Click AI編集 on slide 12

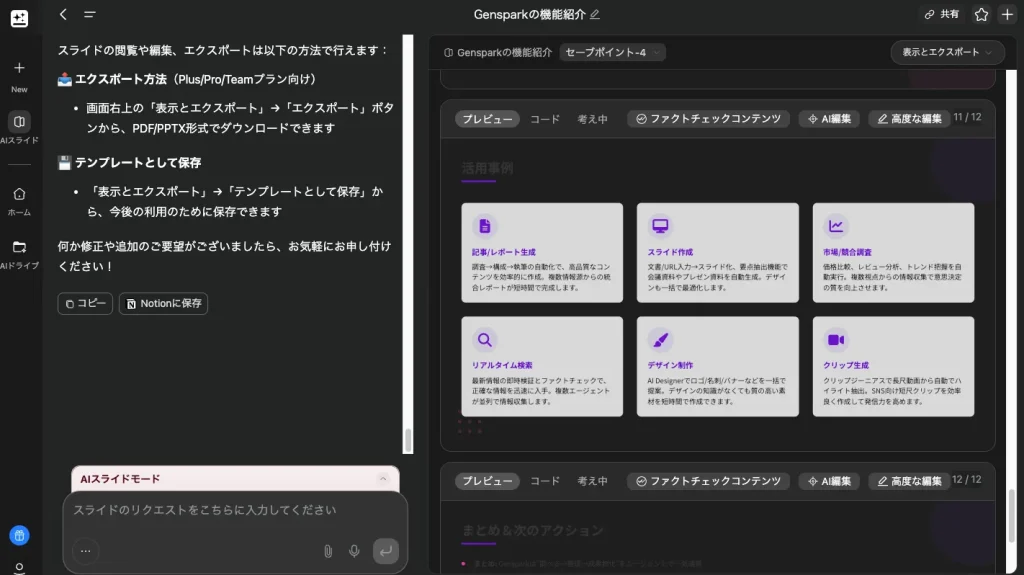(829, 481)
